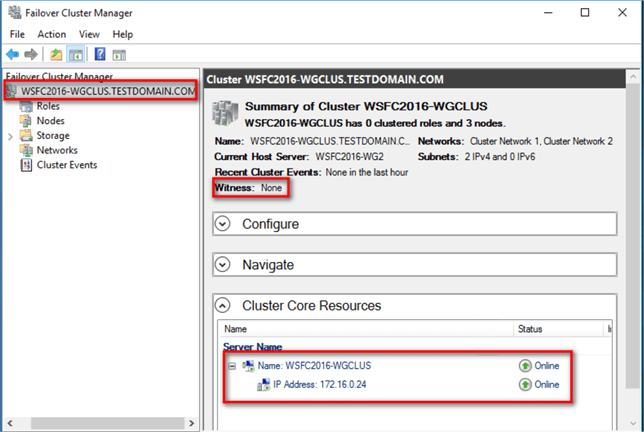Viewport: 644px width, 432px height.
Task: Click the large cluster summary icon
Action: coord(225,113)
